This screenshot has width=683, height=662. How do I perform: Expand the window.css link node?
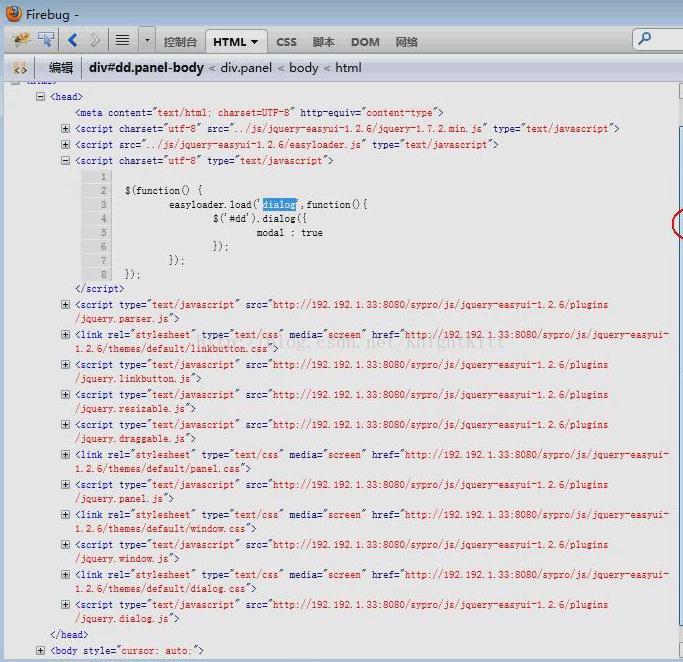[65, 515]
